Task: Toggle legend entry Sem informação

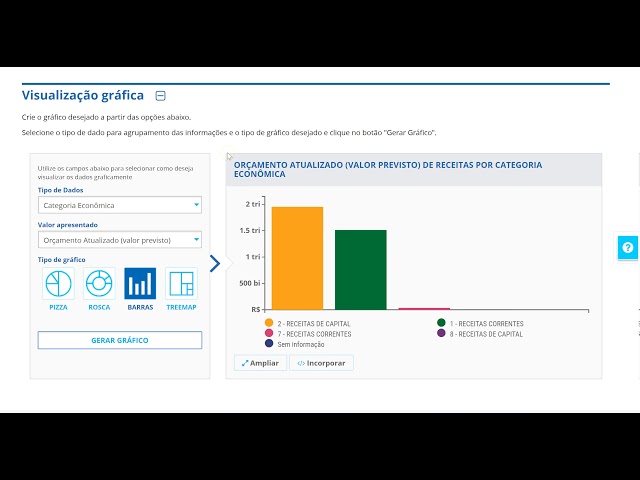Action: 295,344
